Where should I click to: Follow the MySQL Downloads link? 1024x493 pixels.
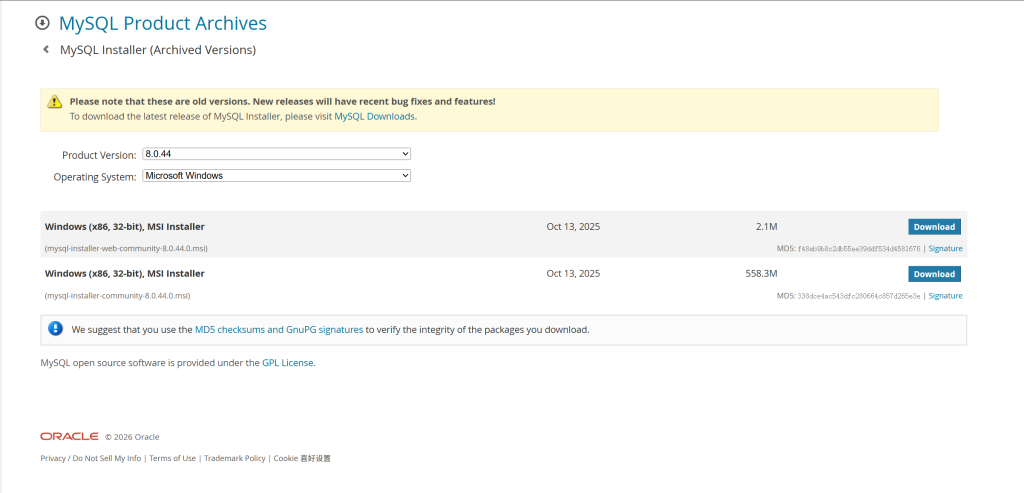(374, 116)
